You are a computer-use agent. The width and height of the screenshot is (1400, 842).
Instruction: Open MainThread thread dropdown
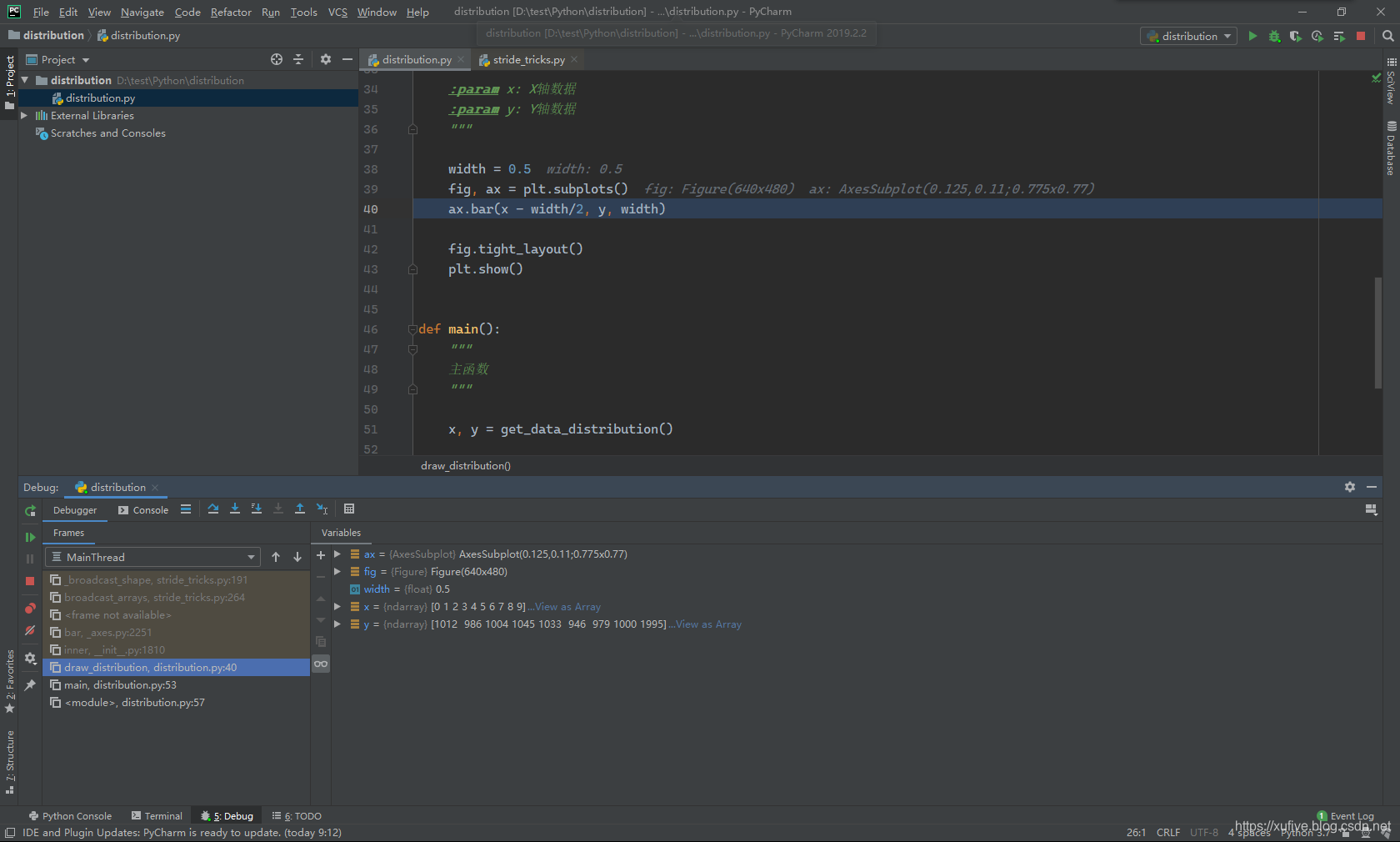(x=152, y=557)
